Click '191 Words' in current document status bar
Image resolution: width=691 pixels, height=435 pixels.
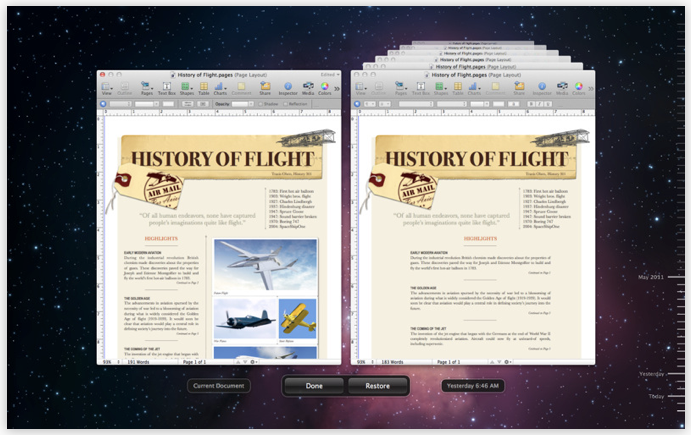[x=138, y=362]
